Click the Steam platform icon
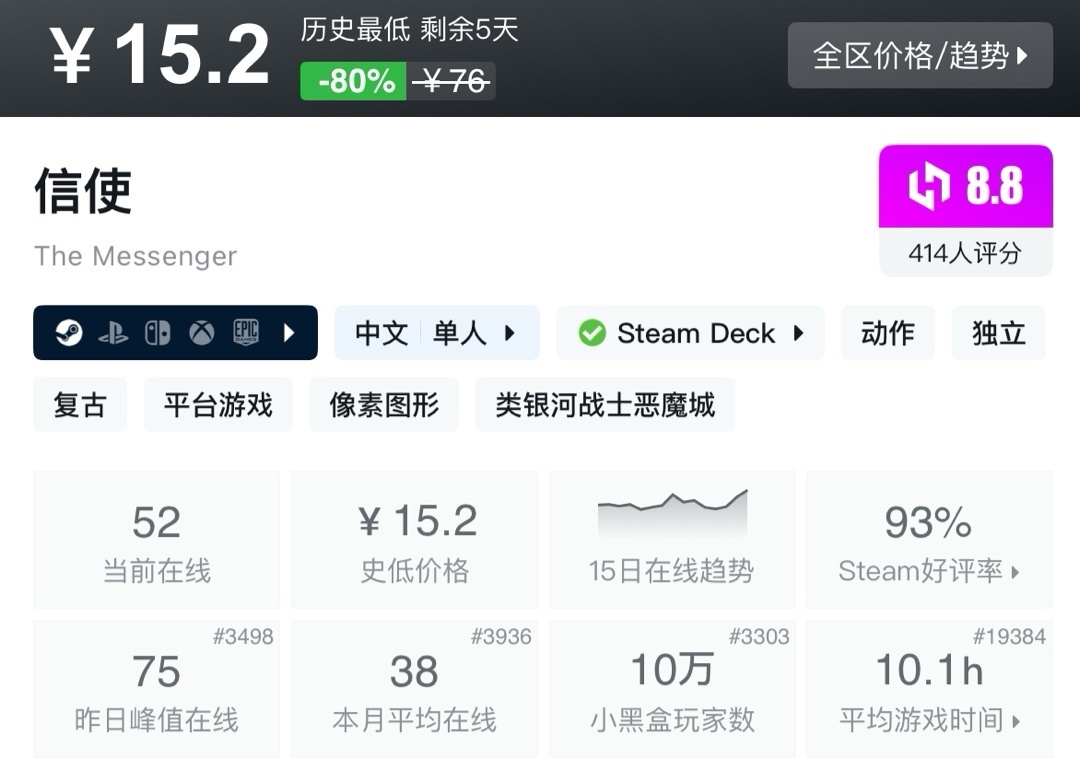The image size is (1080, 758). click(69, 333)
